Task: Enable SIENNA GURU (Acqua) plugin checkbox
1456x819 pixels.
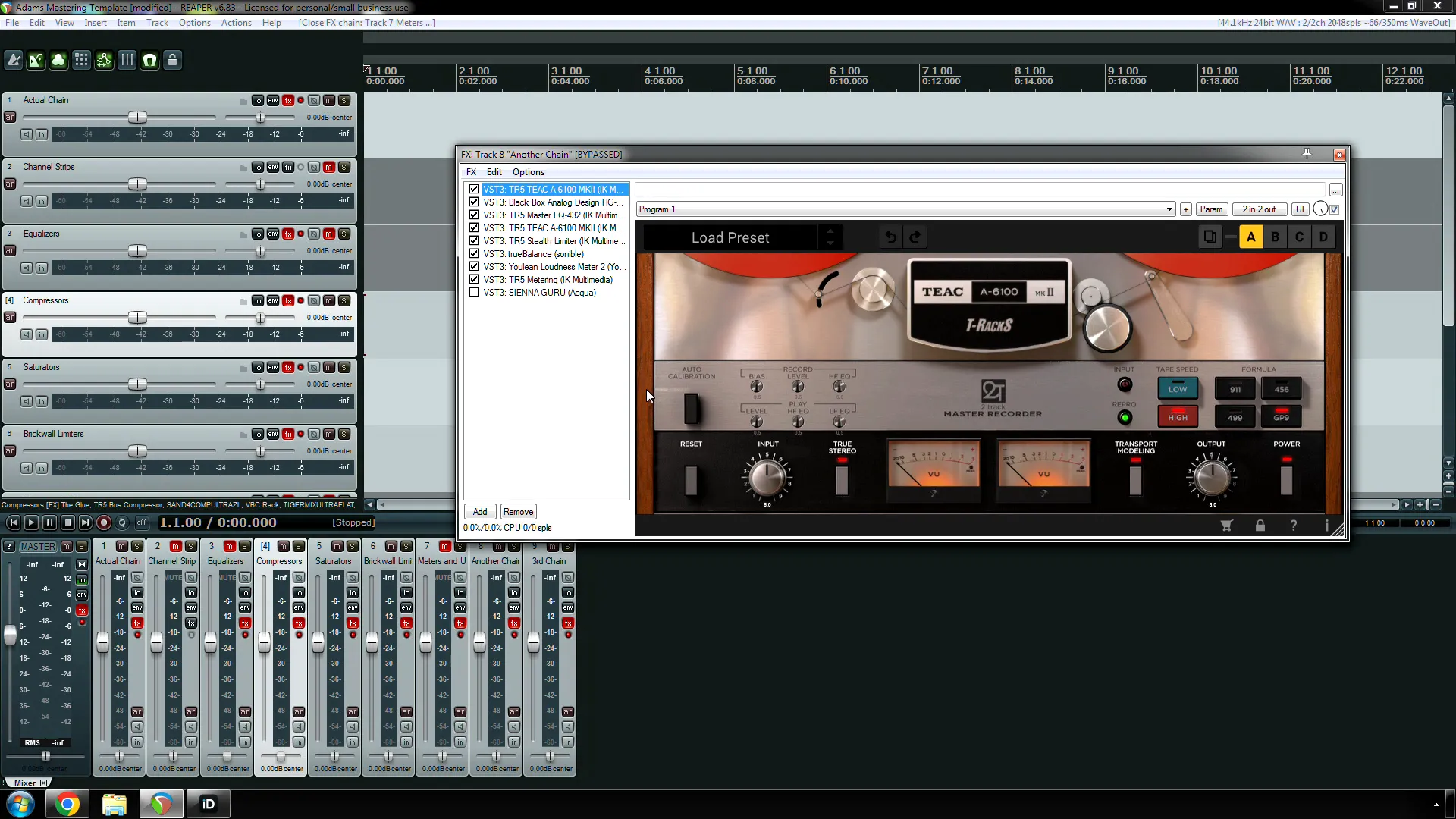Action: tap(474, 293)
